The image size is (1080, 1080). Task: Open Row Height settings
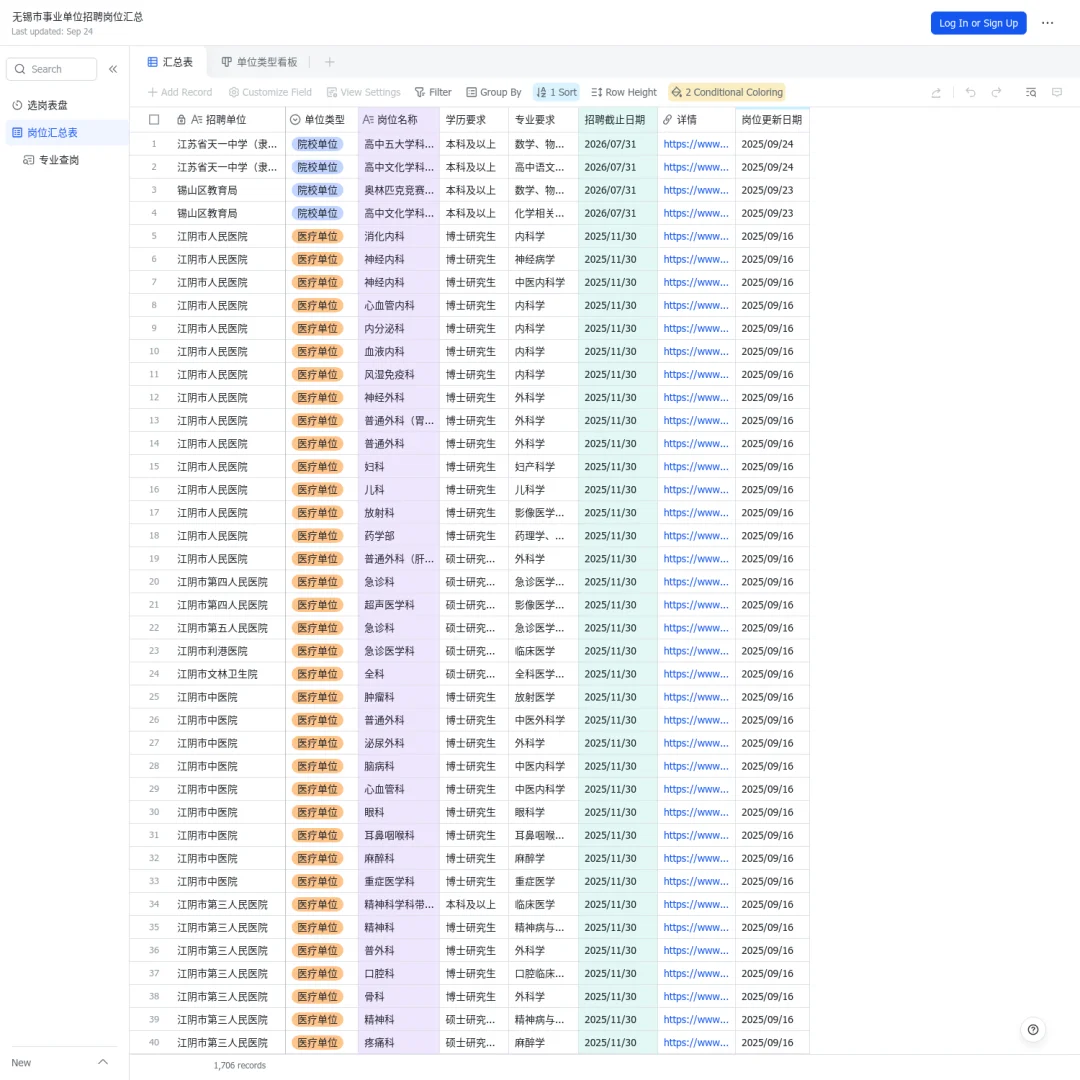[x=624, y=92]
